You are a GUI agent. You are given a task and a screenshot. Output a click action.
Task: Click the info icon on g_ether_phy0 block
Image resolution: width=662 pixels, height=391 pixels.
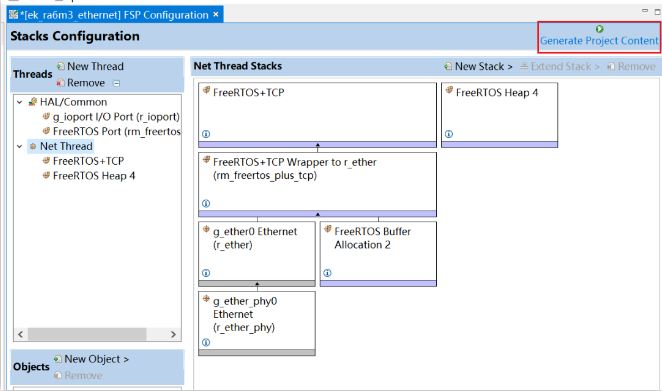pyautogui.click(x=206, y=342)
